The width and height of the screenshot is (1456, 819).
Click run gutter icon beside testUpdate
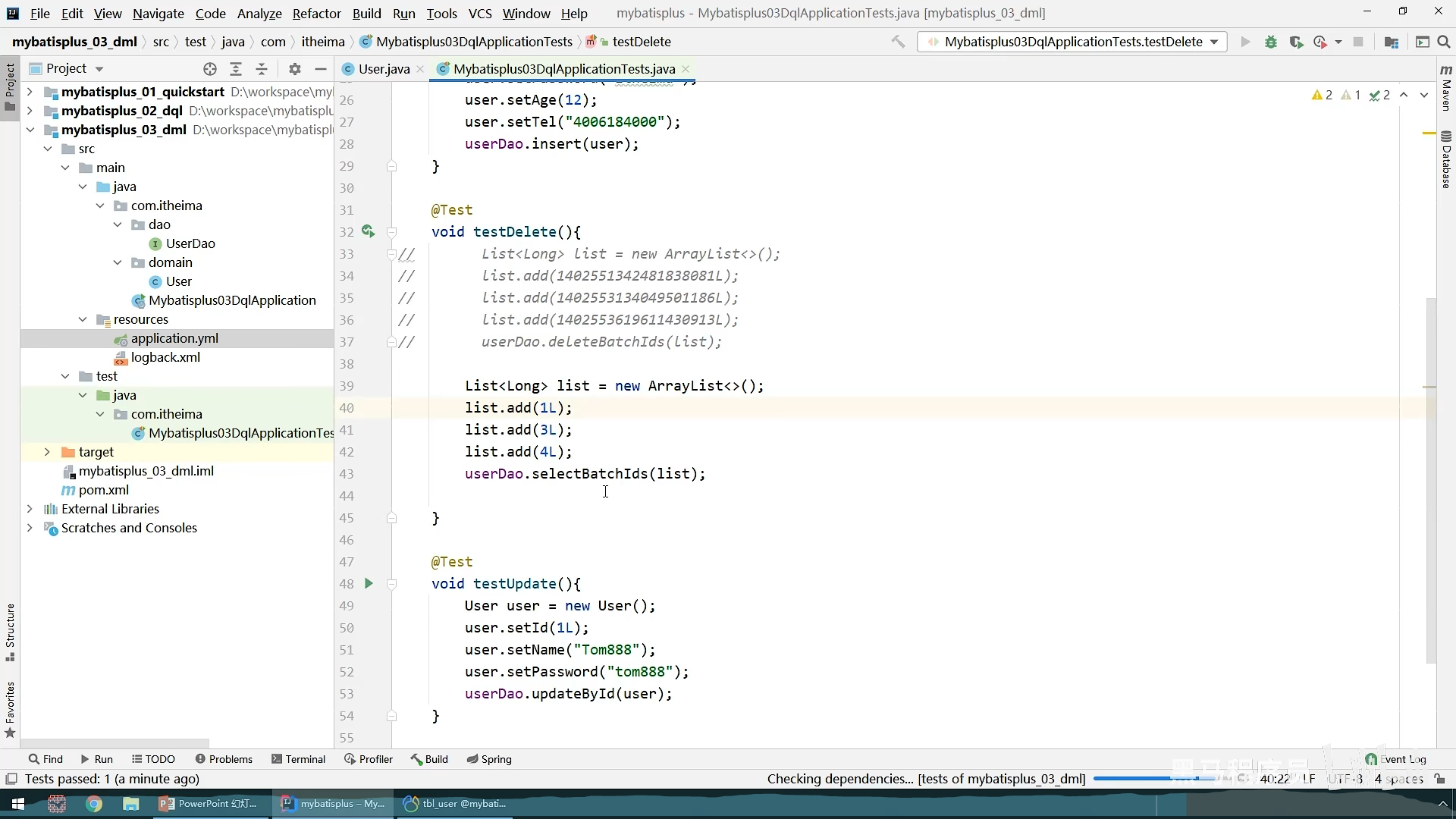[369, 583]
